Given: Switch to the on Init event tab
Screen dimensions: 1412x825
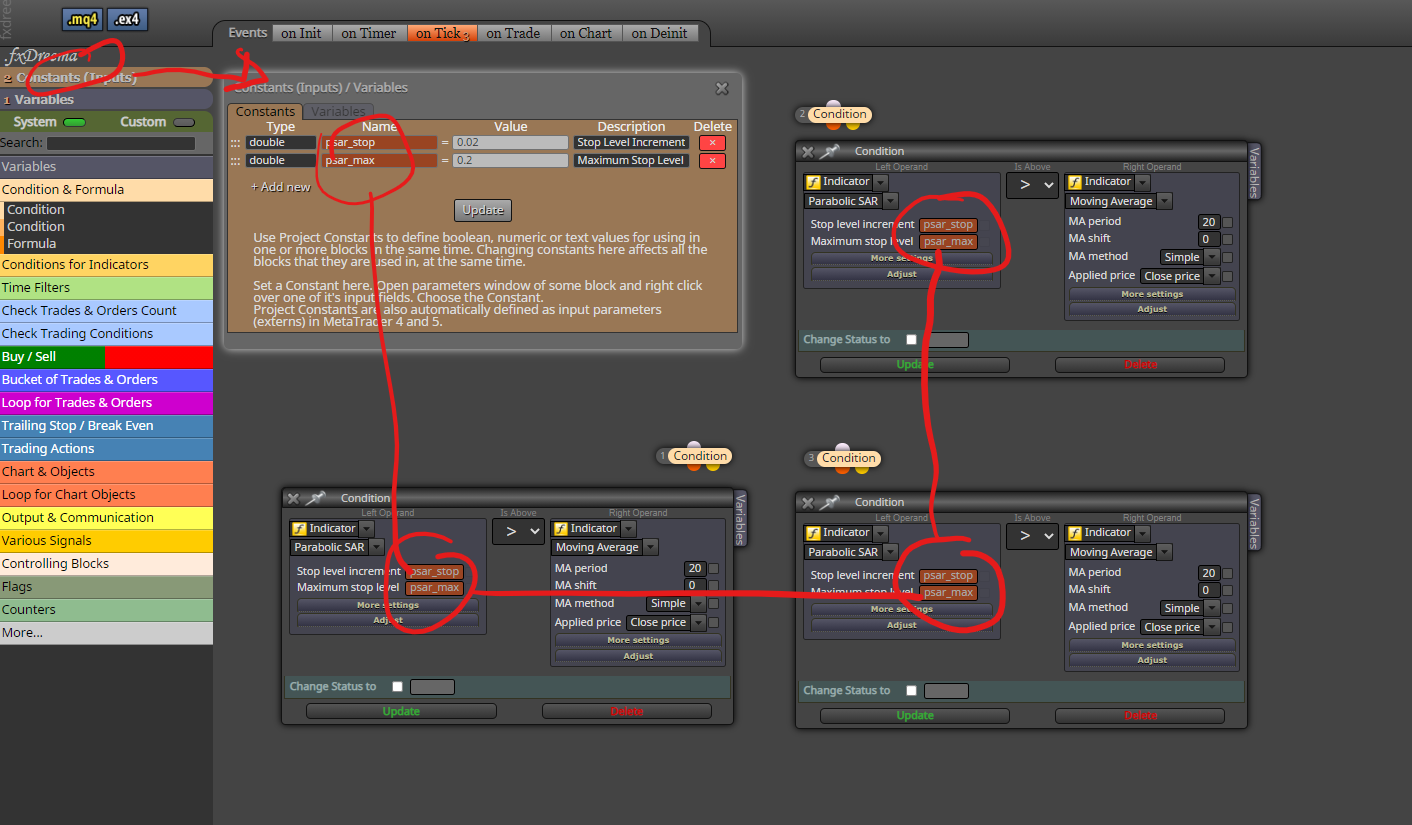Looking at the screenshot, I should coord(301,33).
